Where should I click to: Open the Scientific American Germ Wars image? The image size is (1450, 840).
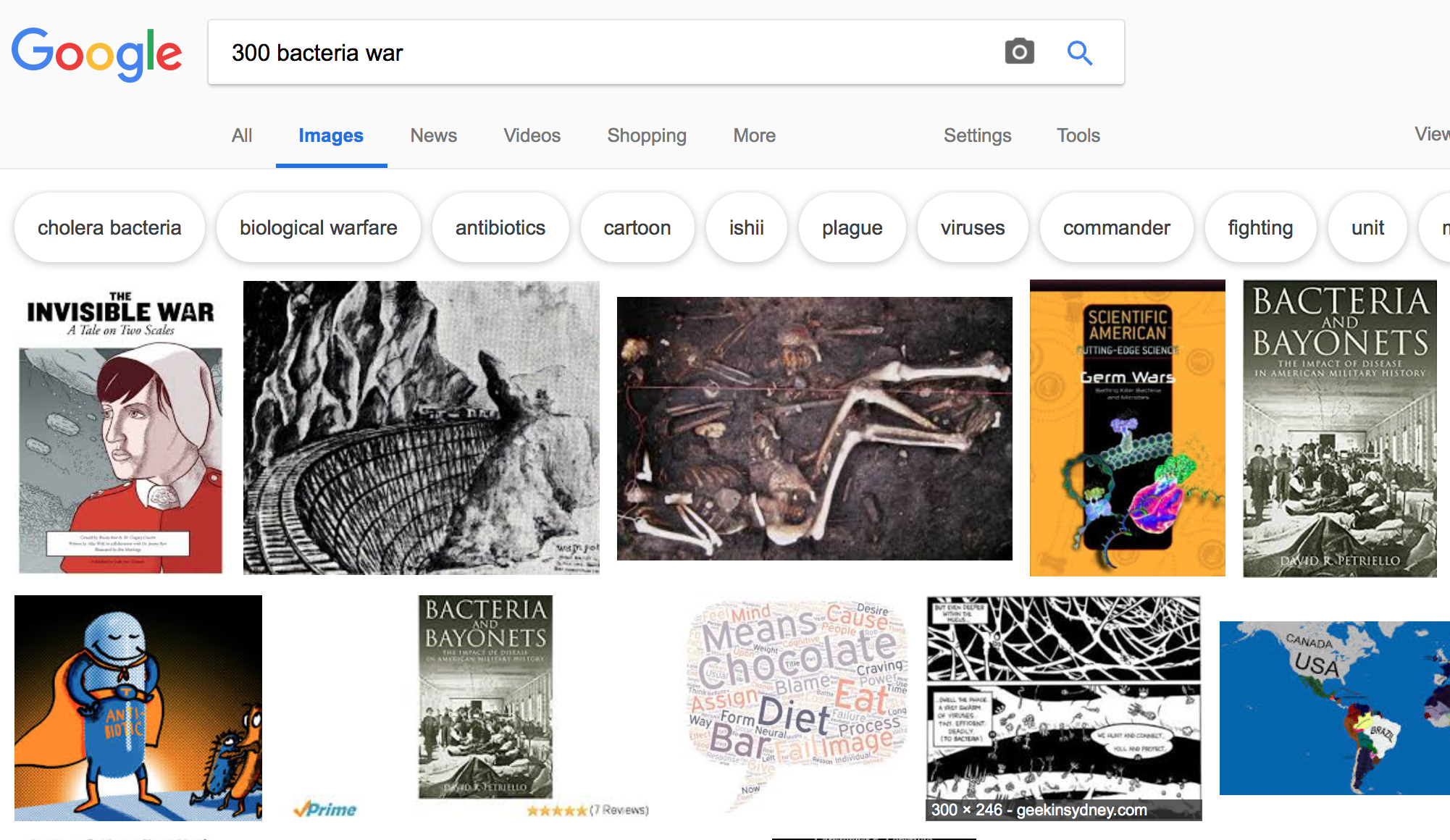[x=1127, y=429]
